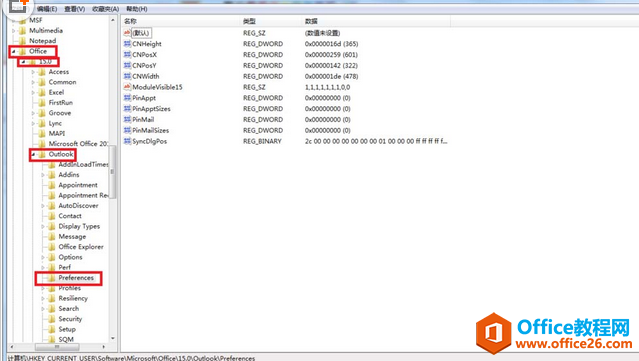639x361 pixels.
Task: Select the CNHeight DWORD value icon
Action: (x=127, y=44)
